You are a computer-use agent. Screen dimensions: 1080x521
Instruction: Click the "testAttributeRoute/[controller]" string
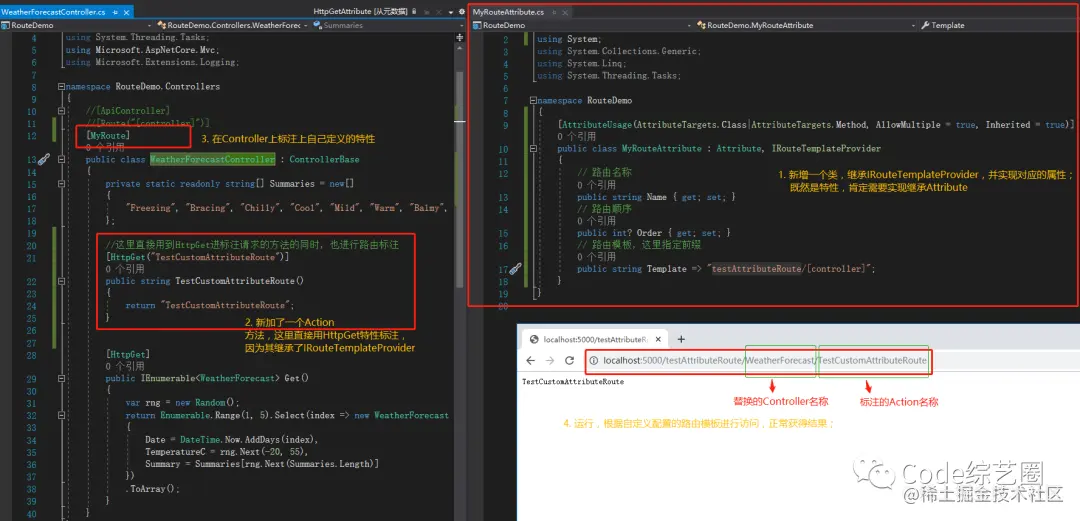(x=791, y=269)
